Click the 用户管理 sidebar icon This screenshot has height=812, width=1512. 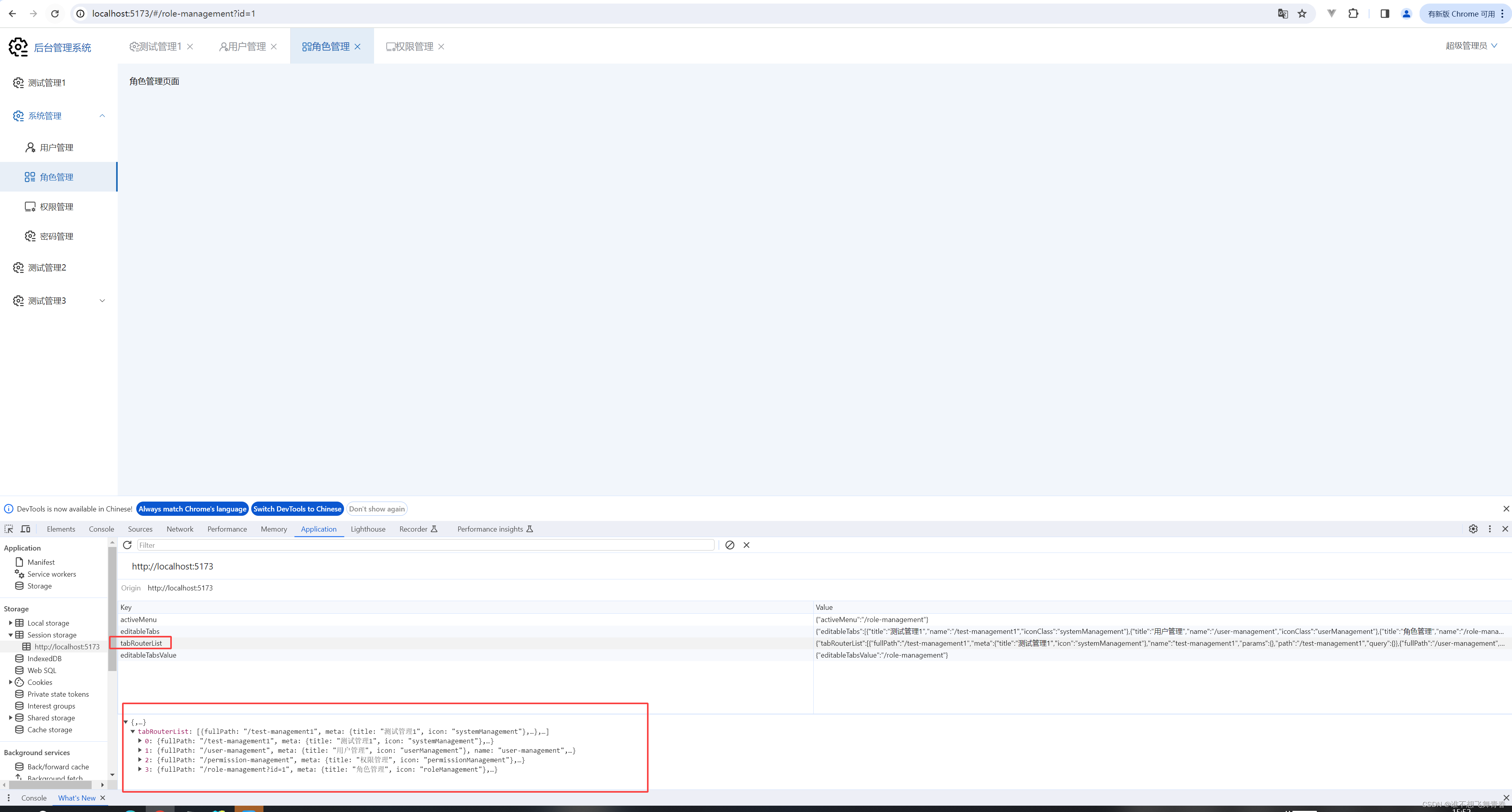[x=29, y=147]
